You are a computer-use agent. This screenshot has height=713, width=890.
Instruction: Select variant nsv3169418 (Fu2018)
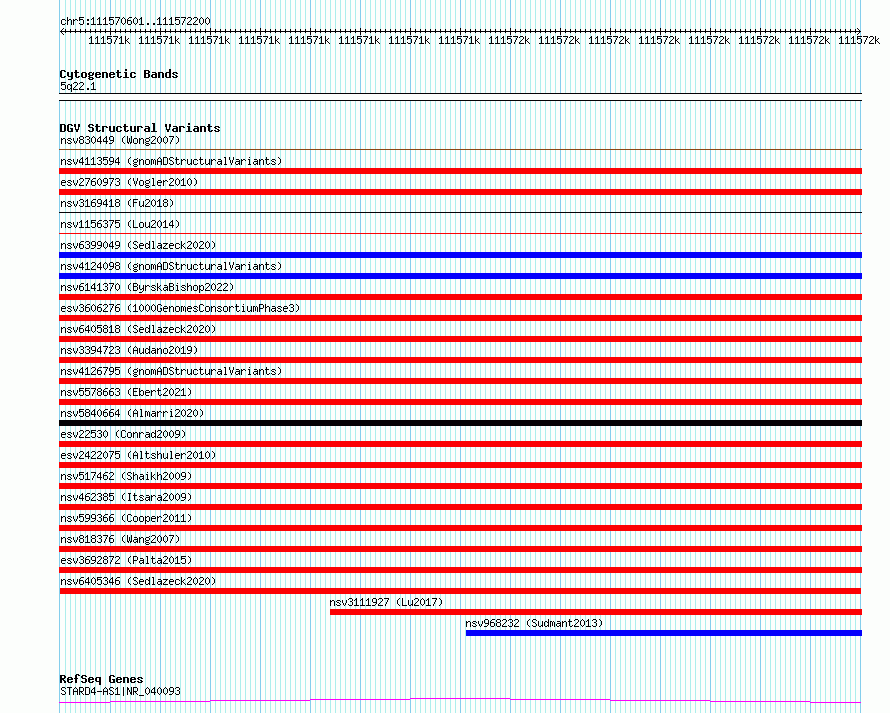point(117,203)
